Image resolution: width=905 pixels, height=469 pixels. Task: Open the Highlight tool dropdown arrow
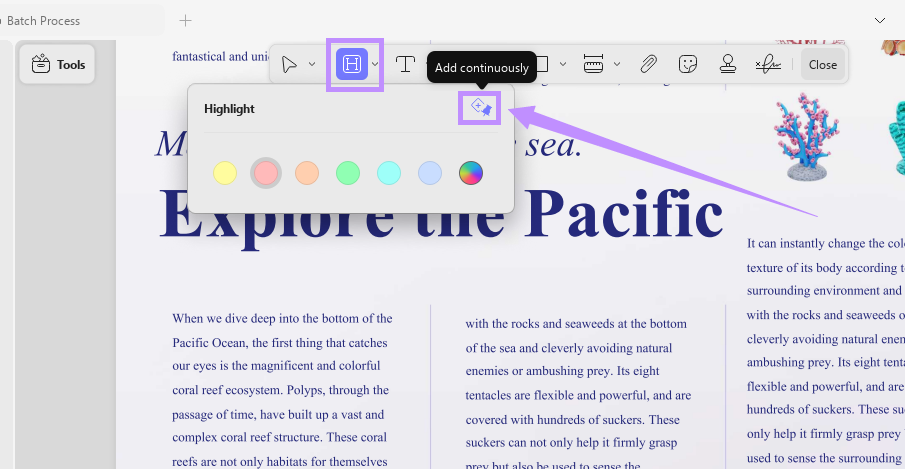pos(375,64)
